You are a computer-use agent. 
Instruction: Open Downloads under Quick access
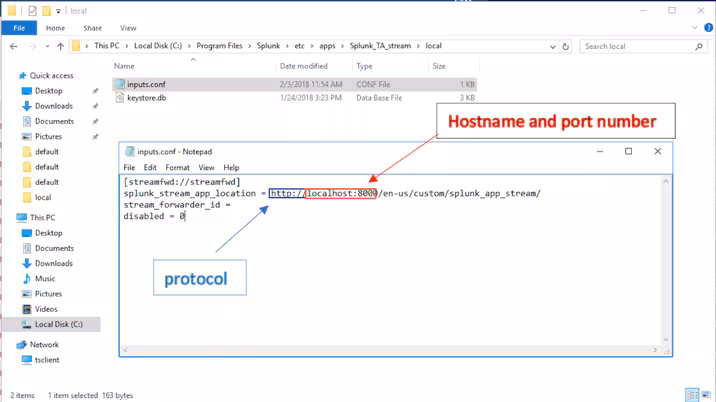53,106
